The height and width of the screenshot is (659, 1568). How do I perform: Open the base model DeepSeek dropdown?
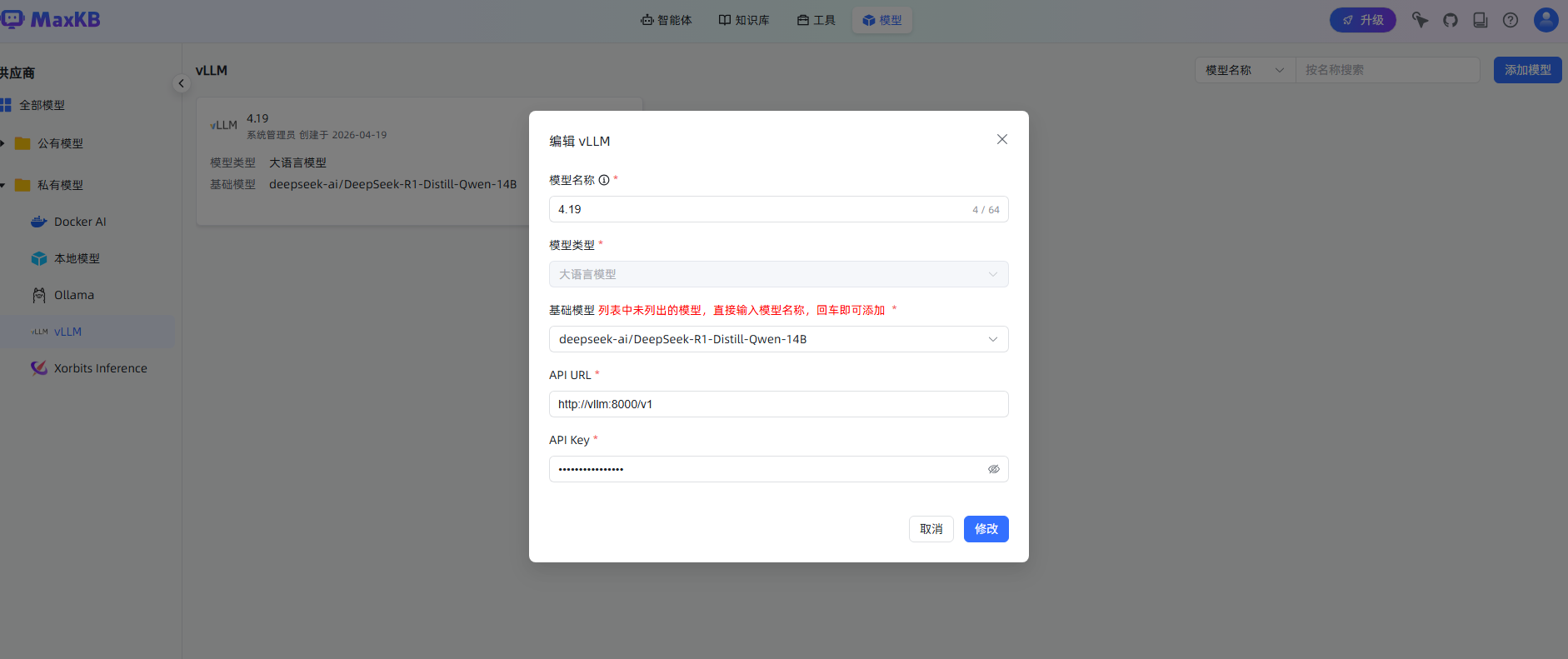tap(778, 339)
